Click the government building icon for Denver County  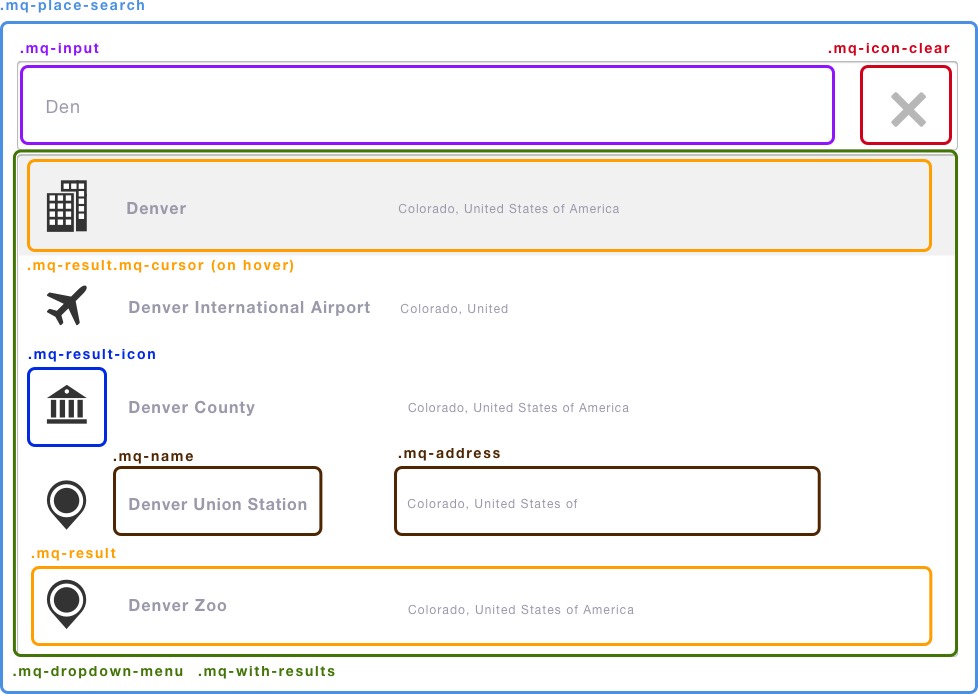click(67, 405)
